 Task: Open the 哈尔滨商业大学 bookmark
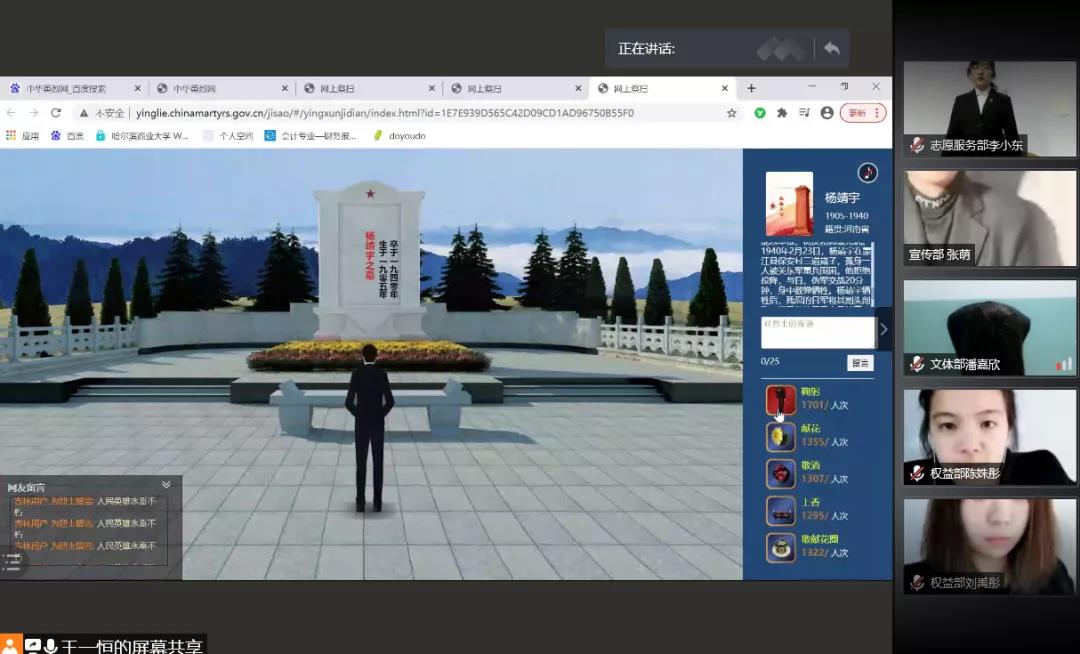pyautogui.click(x=142, y=136)
